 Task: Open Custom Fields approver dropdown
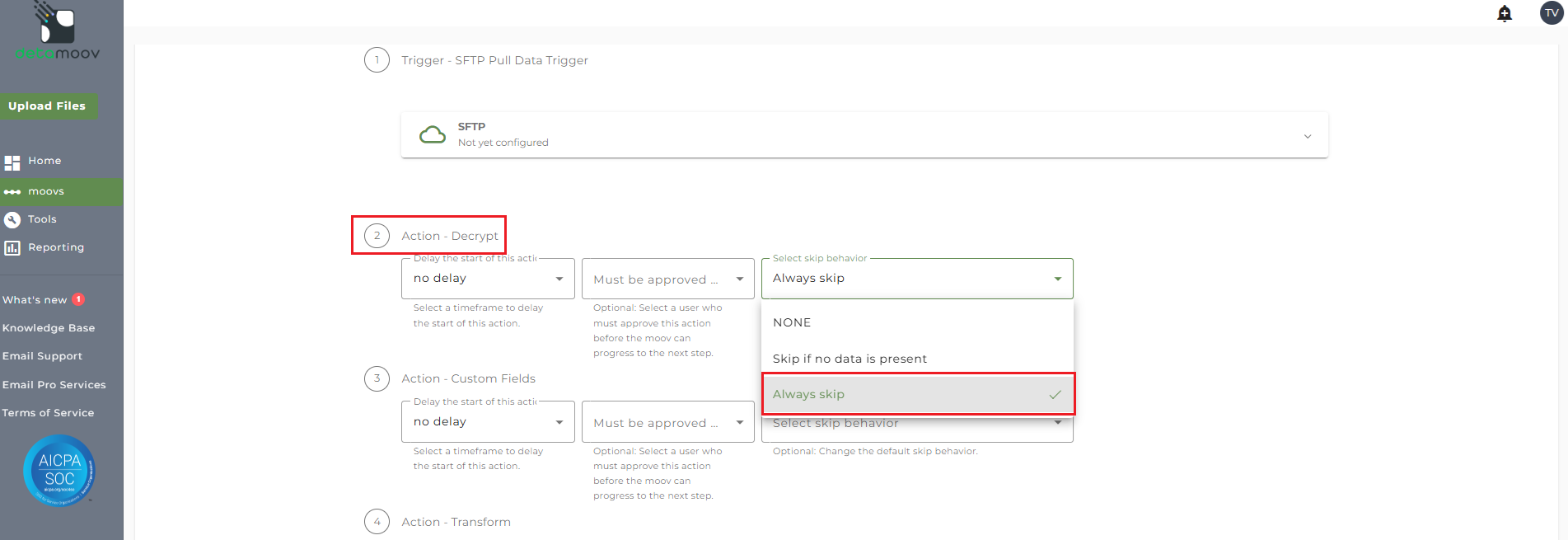[x=667, y=423]
